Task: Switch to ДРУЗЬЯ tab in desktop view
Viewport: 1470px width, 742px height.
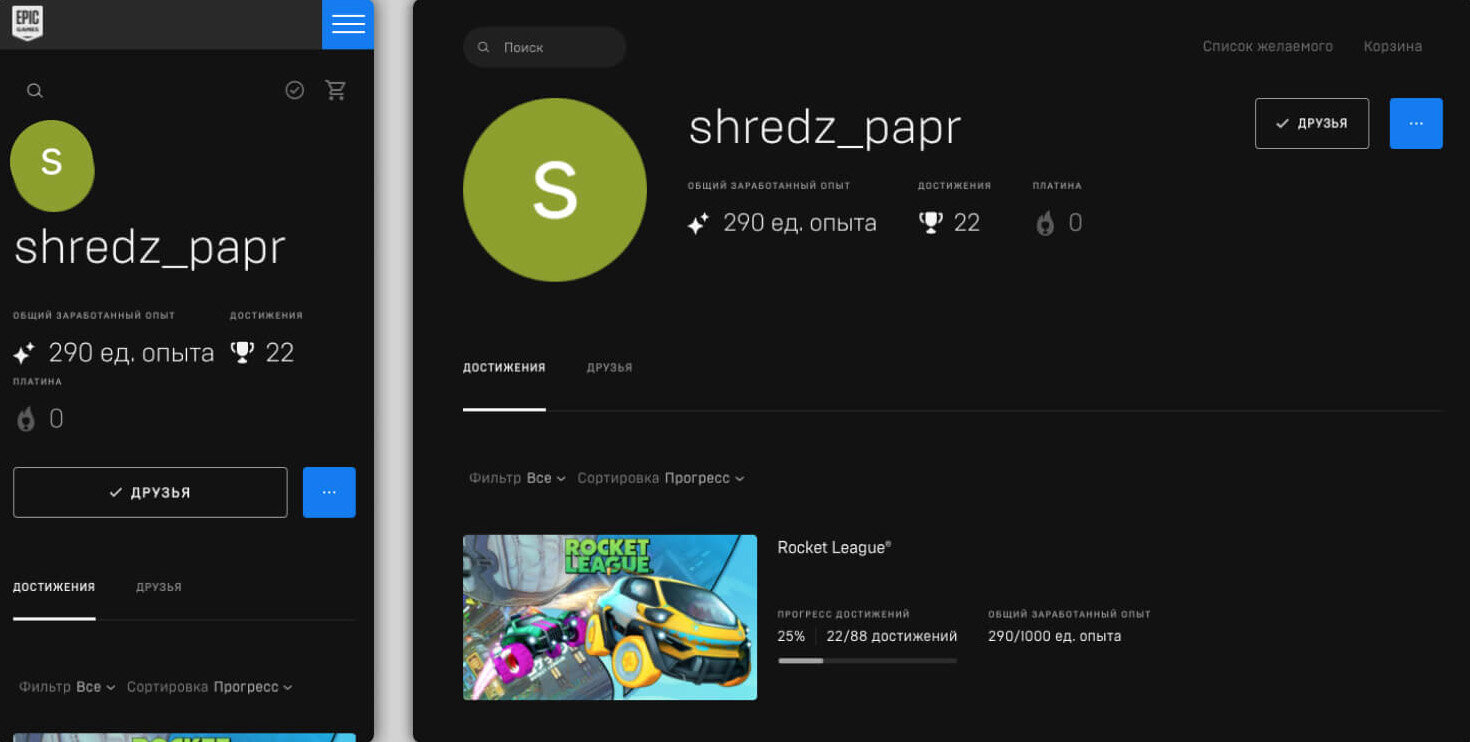Action: 609,368
